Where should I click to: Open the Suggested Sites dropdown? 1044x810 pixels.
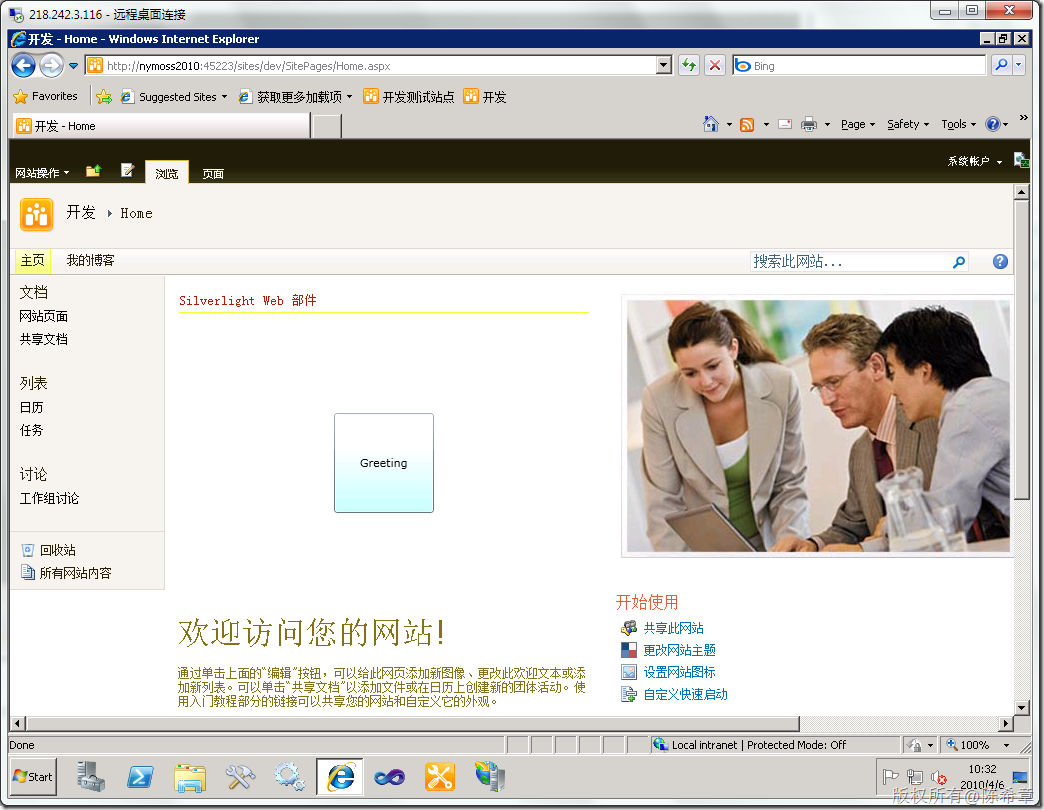[x=224, y=97]
